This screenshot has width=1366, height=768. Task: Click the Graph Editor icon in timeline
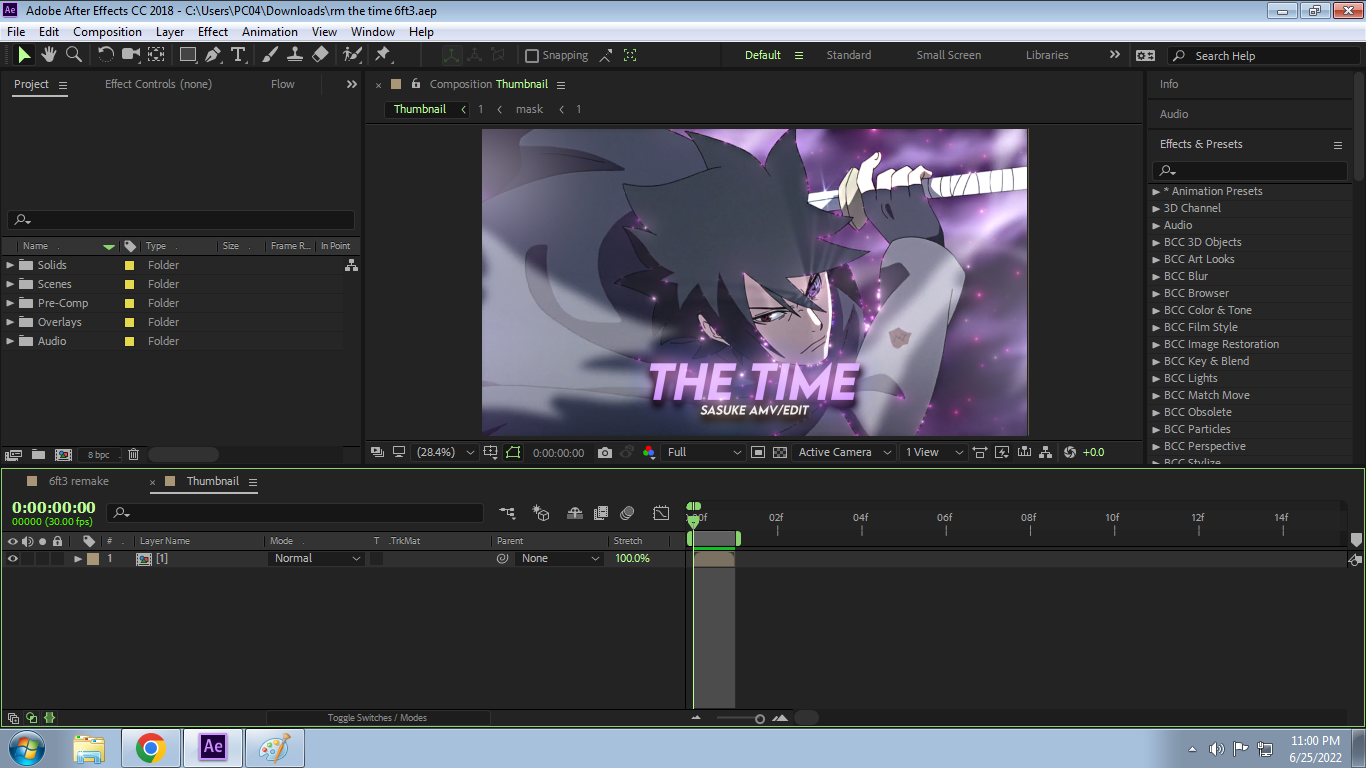click(661, 513)
